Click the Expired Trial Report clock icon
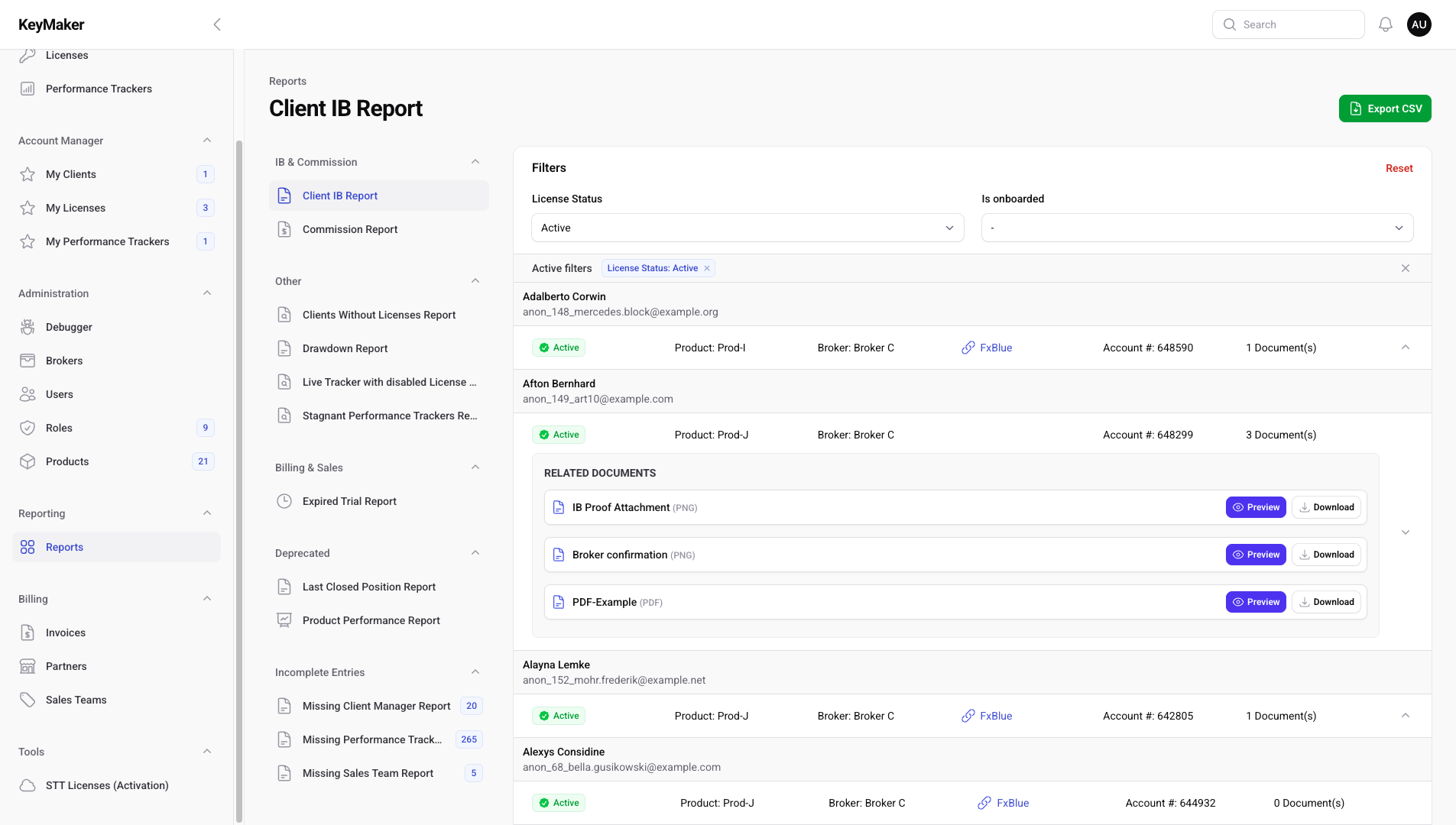The image size is (1456, 825). point(284,501)
